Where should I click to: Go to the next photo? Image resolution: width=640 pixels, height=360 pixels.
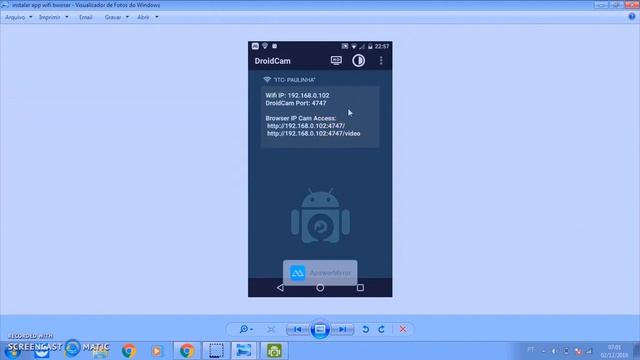[342, 329]
